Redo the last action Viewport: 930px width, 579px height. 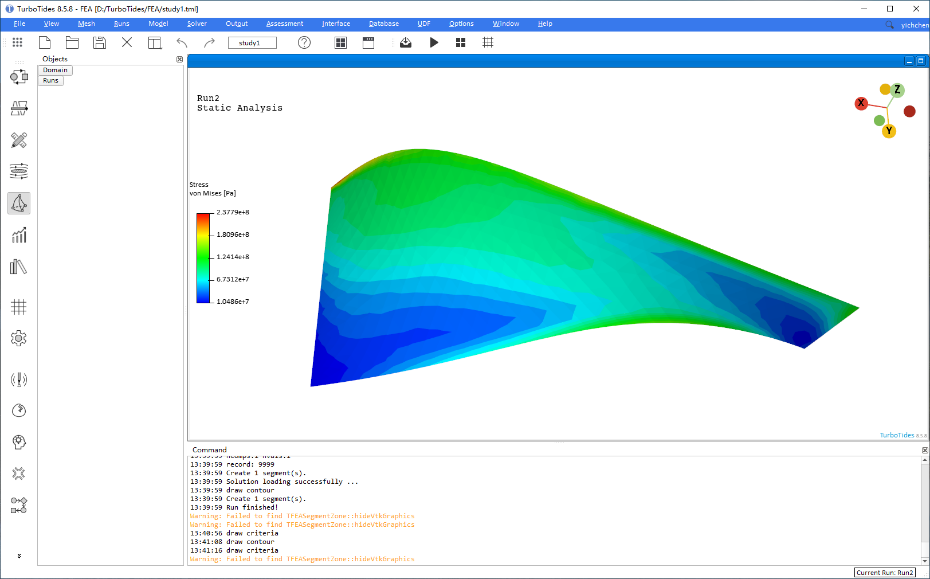tap(209, 43)
